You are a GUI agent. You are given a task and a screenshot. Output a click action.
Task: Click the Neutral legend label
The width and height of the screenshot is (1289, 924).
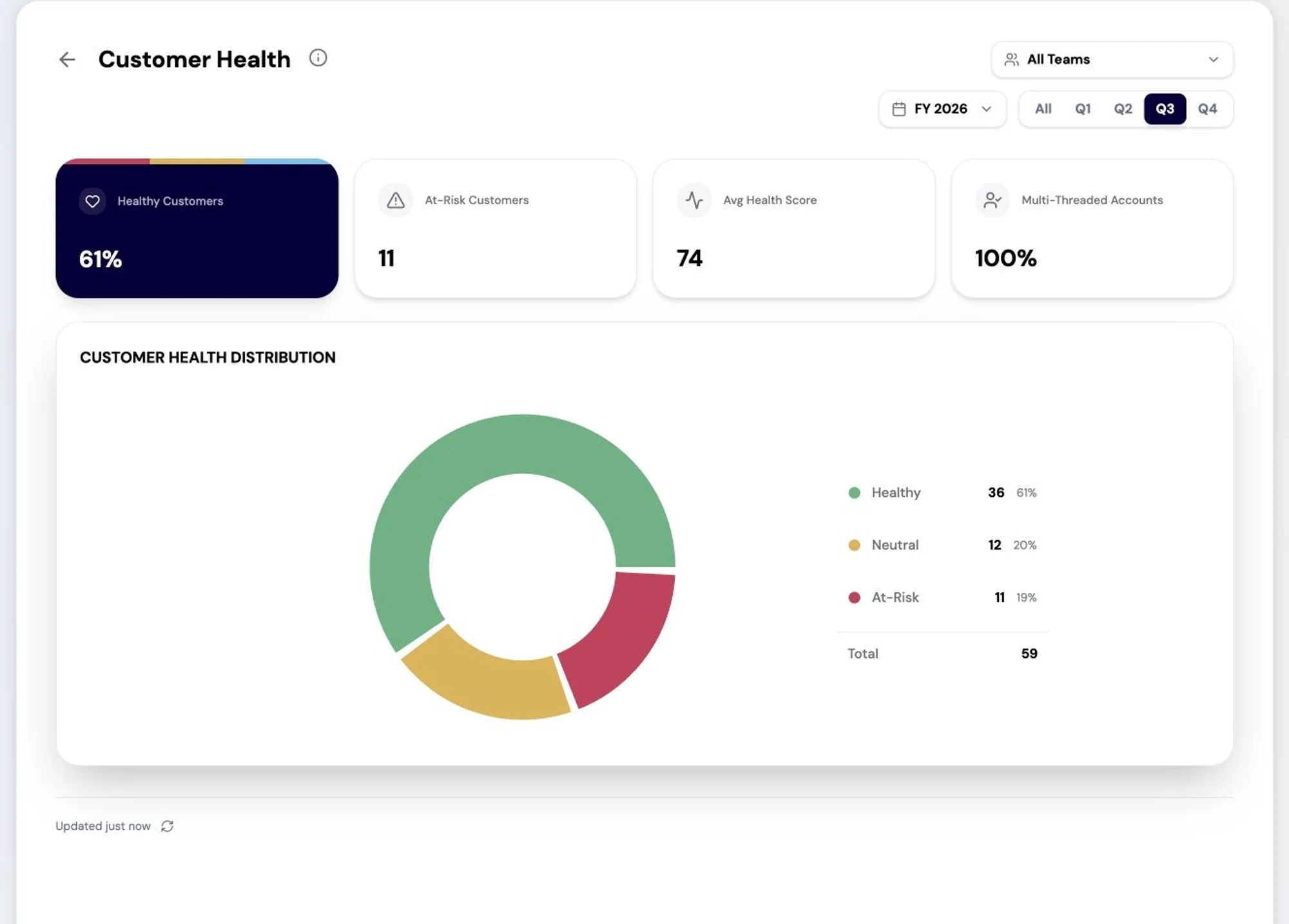pos(895,545)
